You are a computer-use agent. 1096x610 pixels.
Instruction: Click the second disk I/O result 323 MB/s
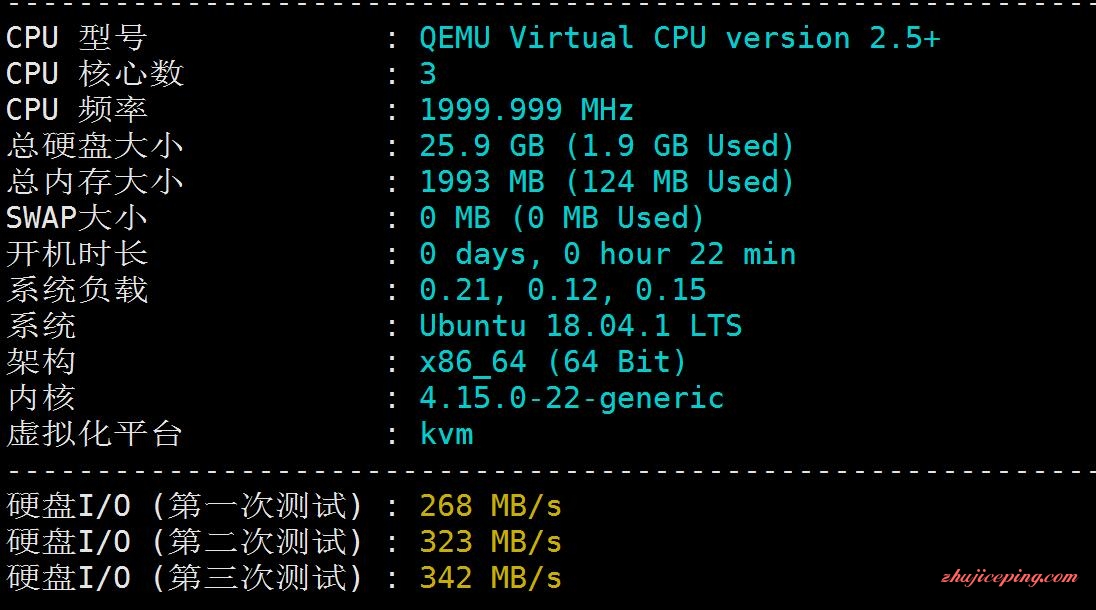click(490, 542)
